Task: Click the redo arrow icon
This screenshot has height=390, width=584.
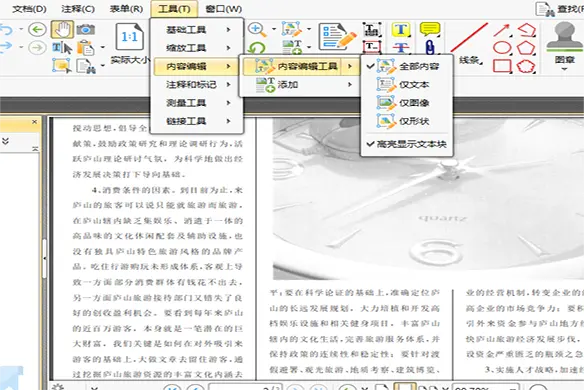Action: [x=6, y=47]
